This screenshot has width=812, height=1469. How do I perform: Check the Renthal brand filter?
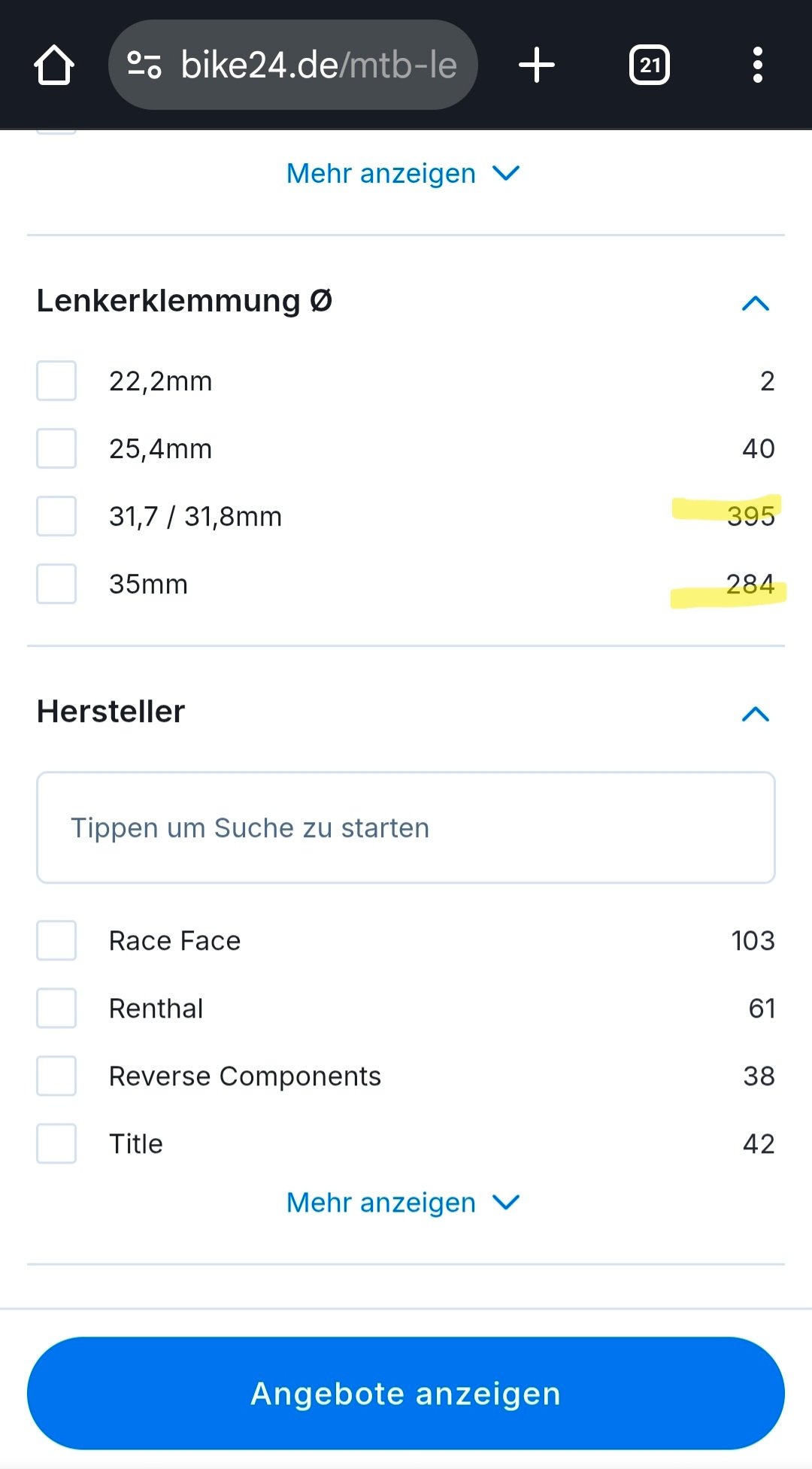click(x=56, y=1008)
